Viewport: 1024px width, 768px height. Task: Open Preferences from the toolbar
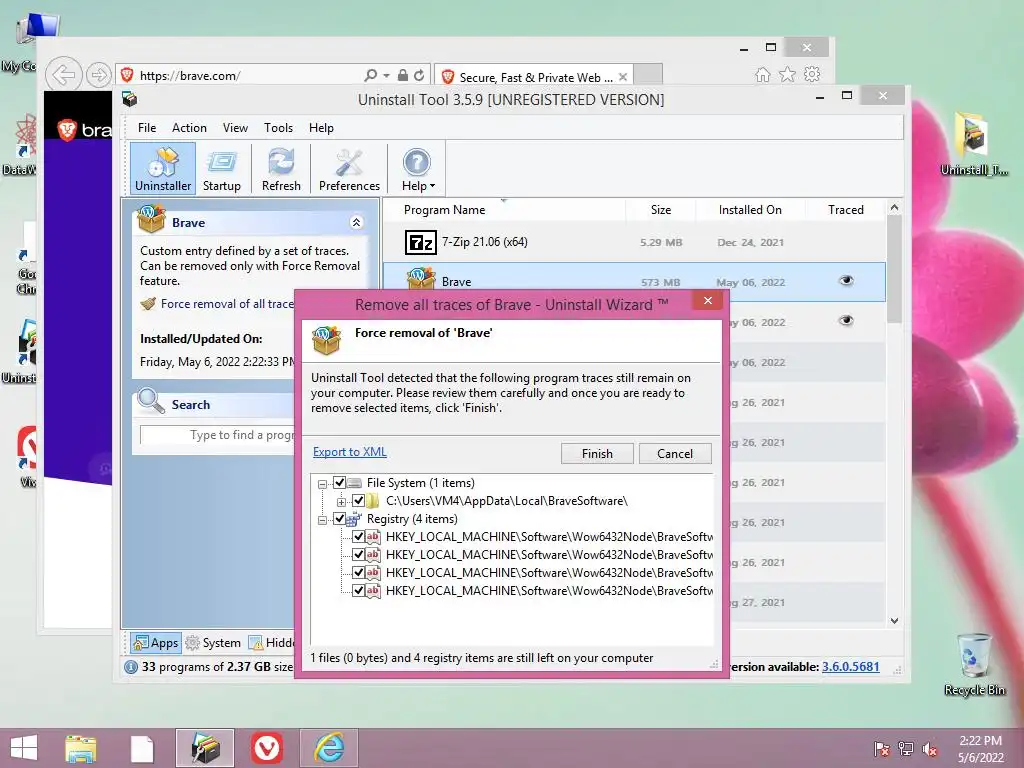pos(349,169)
